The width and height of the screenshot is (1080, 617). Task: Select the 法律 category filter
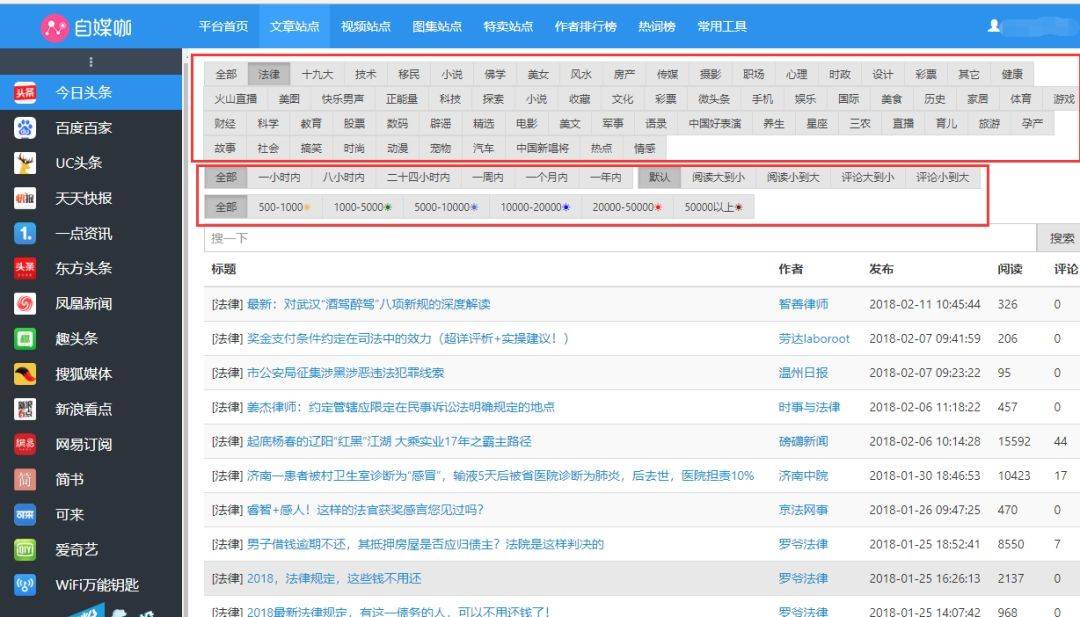tap(269, 74)
